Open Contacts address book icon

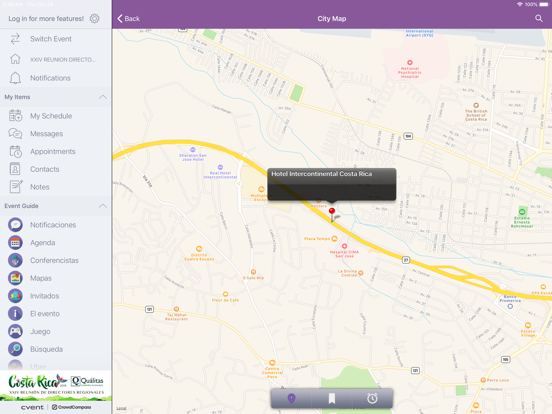tap(15, 169)
